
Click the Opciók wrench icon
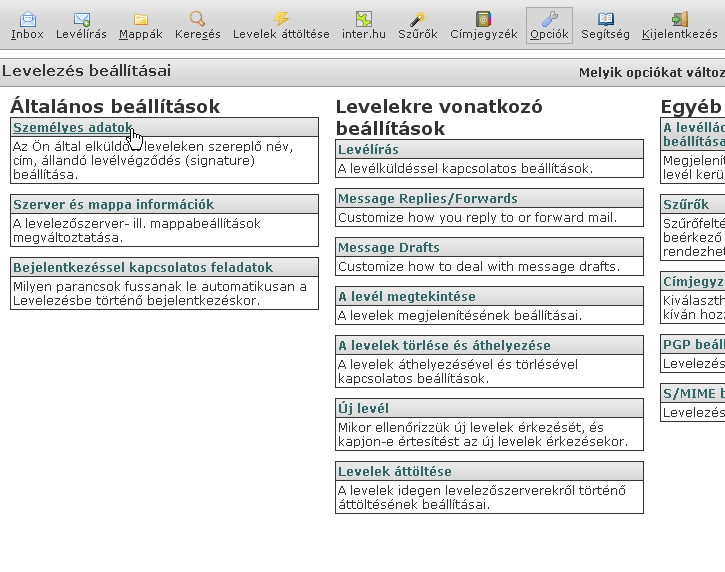(549, 19)
